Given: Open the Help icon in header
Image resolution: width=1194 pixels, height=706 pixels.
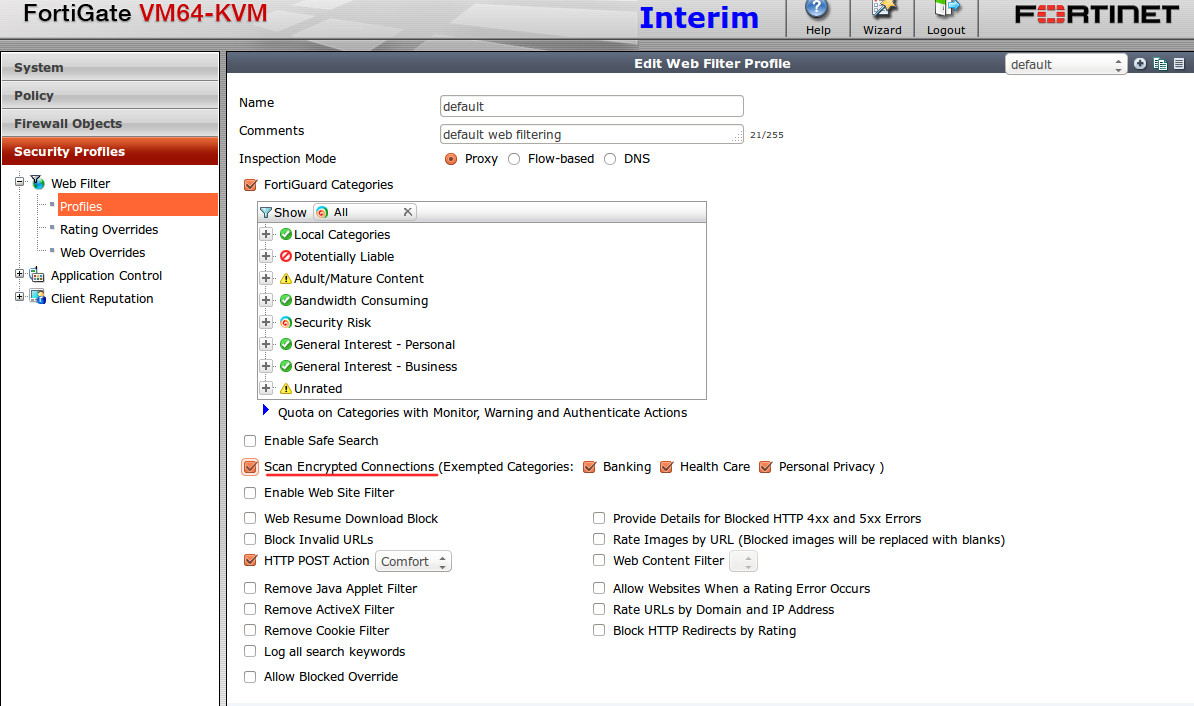Looking at the screenshot, I should point(817,10).
